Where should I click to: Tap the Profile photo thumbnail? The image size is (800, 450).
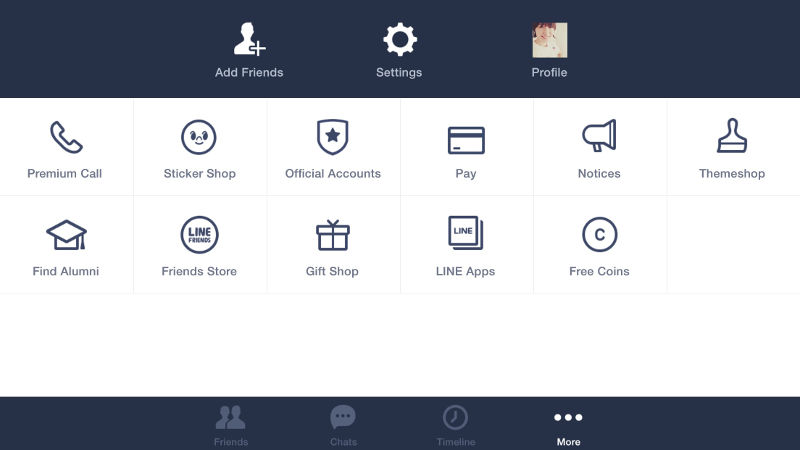coord(549,40)
